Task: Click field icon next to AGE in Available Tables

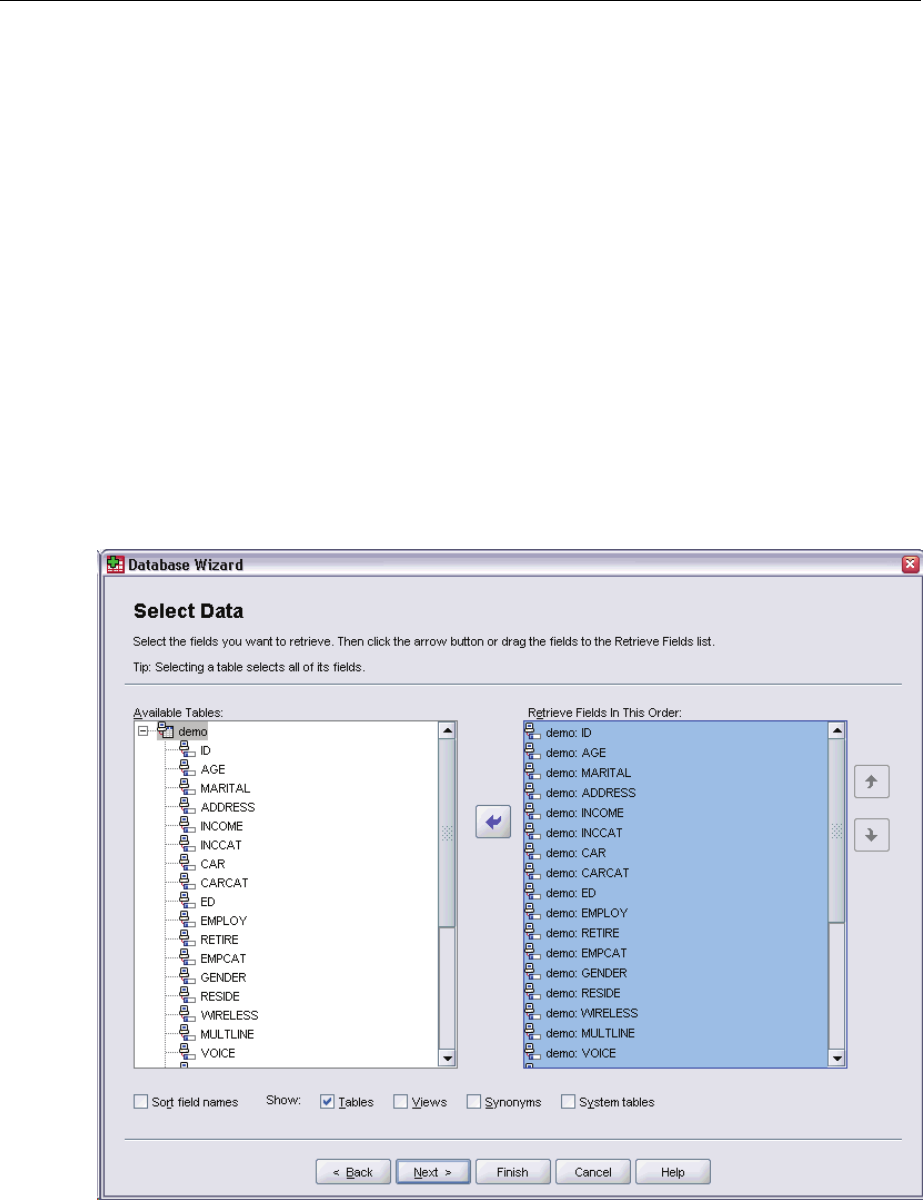Action: pos(186,769)
